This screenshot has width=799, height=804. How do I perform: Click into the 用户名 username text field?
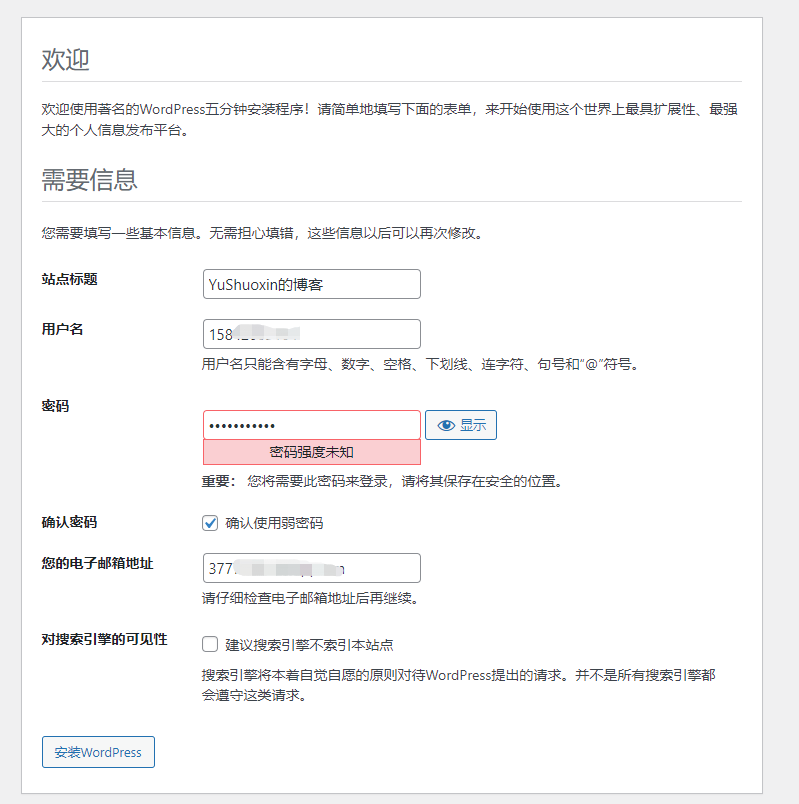311,334
